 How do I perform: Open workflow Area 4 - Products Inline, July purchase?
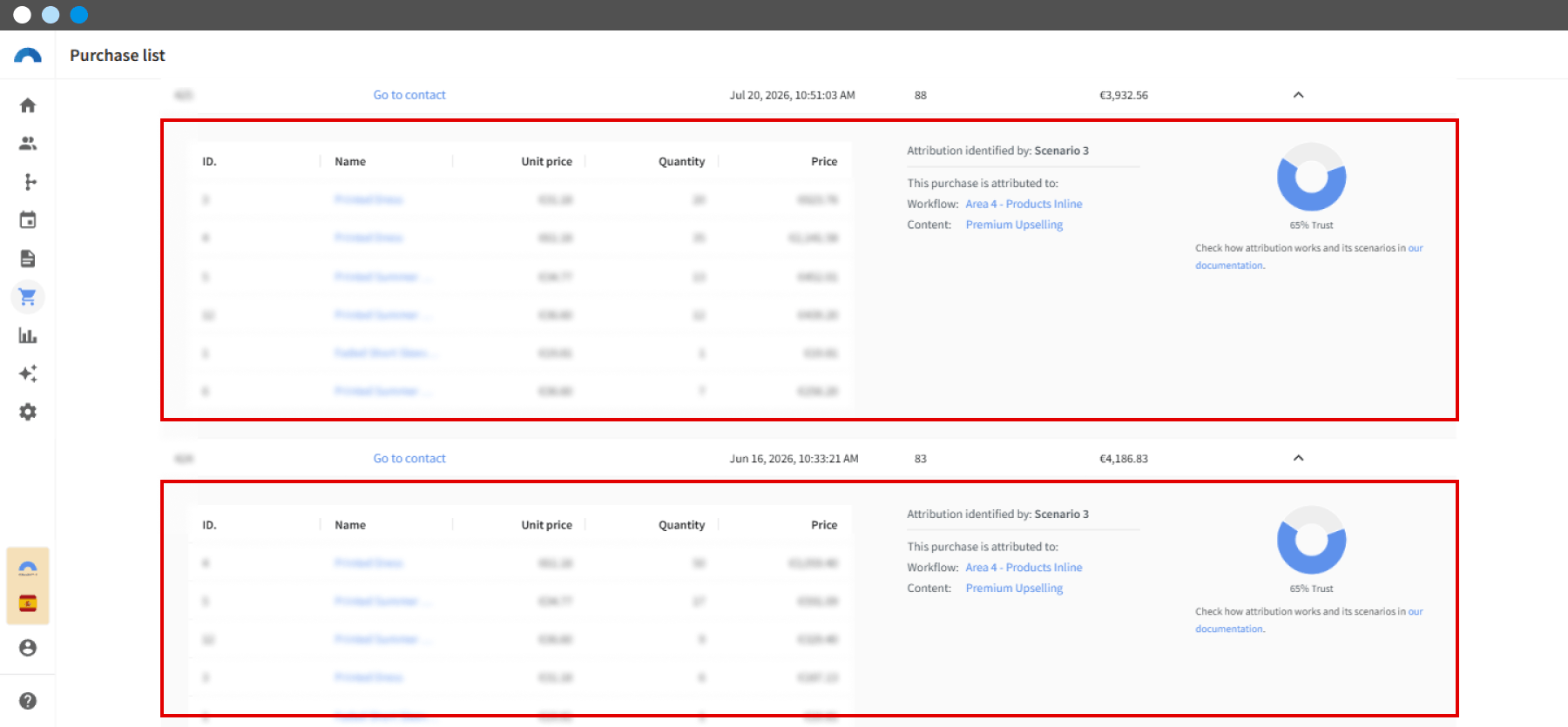(x=1024, y=204)
